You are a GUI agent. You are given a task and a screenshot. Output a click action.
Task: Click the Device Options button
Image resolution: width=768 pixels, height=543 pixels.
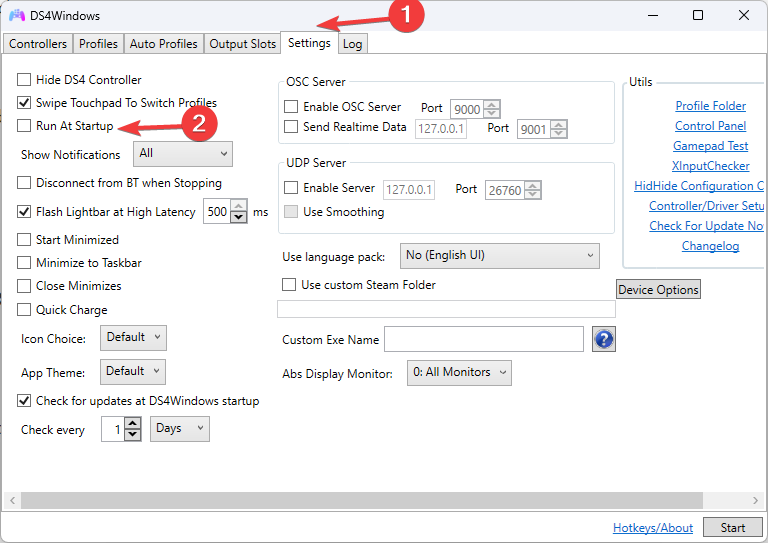point(658,289)
